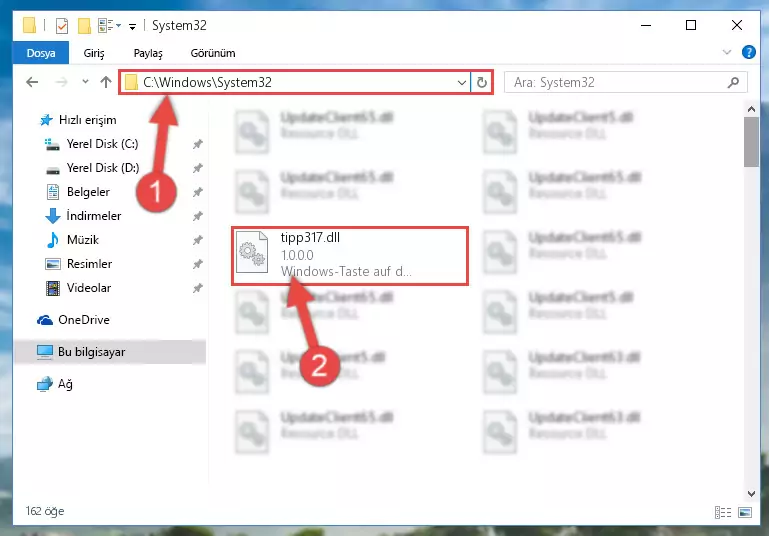Click the System32 title bar folder icon

point(29,25)
